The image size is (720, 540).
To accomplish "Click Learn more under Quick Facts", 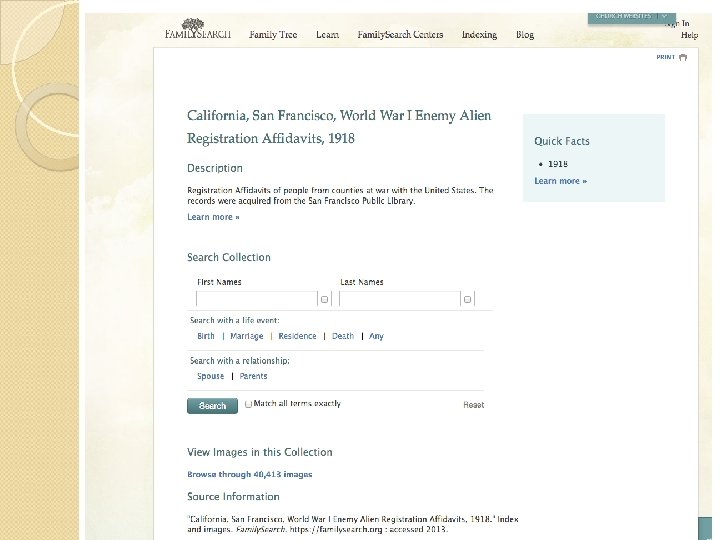I will [560, 181].
